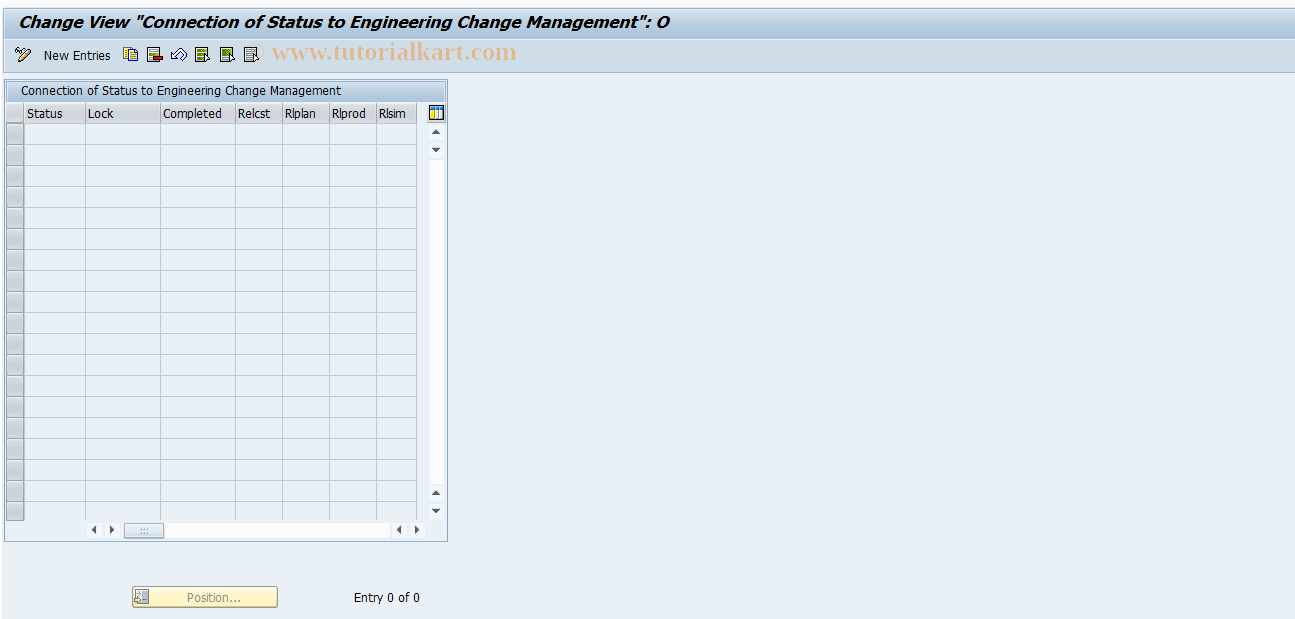Toggle display/change mode with the pencil icon

tap(23, 55)
